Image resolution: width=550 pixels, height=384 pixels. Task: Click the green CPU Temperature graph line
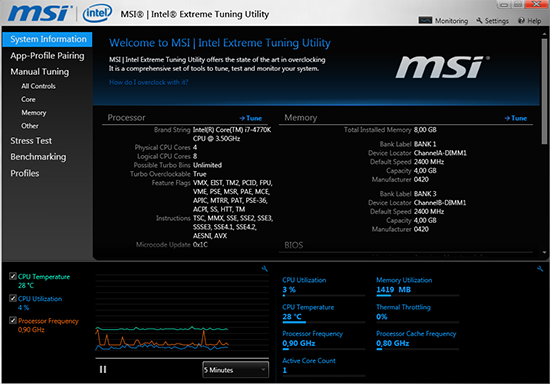click(161, 329)
